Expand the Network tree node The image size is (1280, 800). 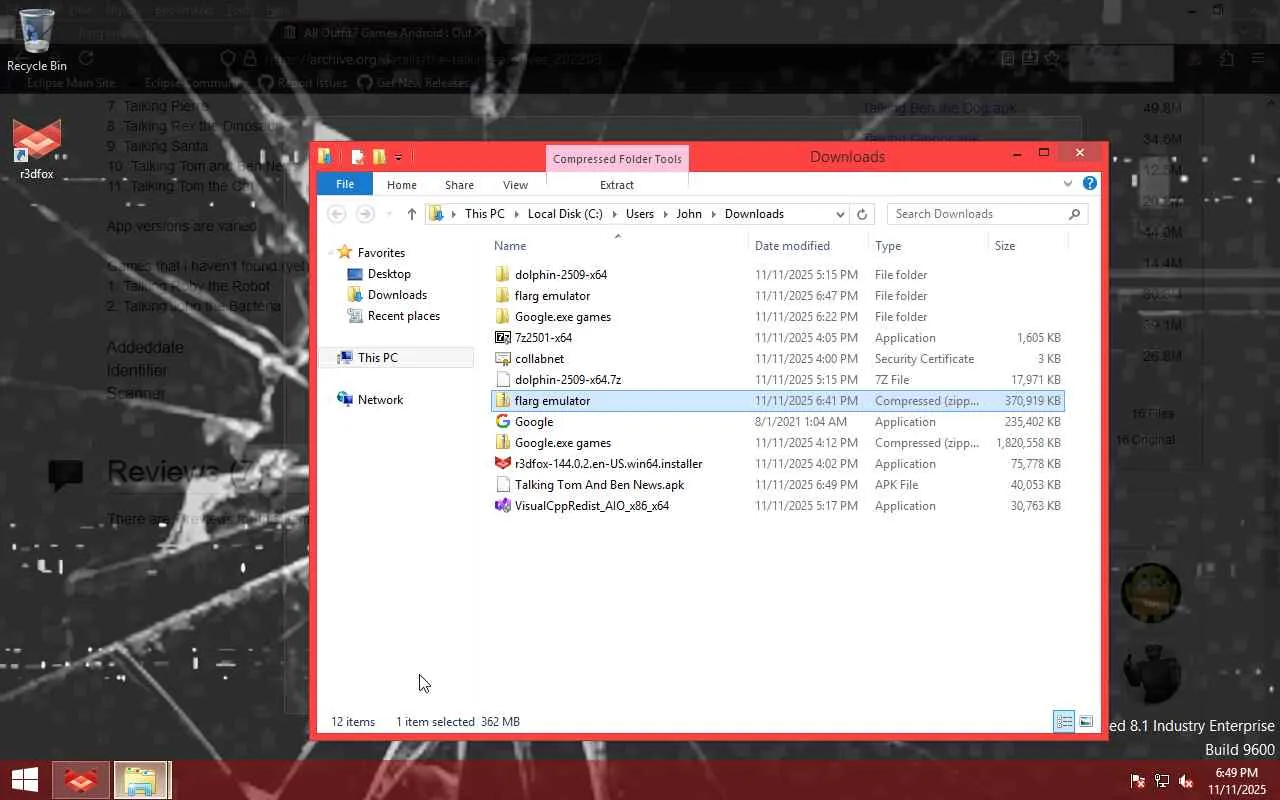click(x=329, y=400)
